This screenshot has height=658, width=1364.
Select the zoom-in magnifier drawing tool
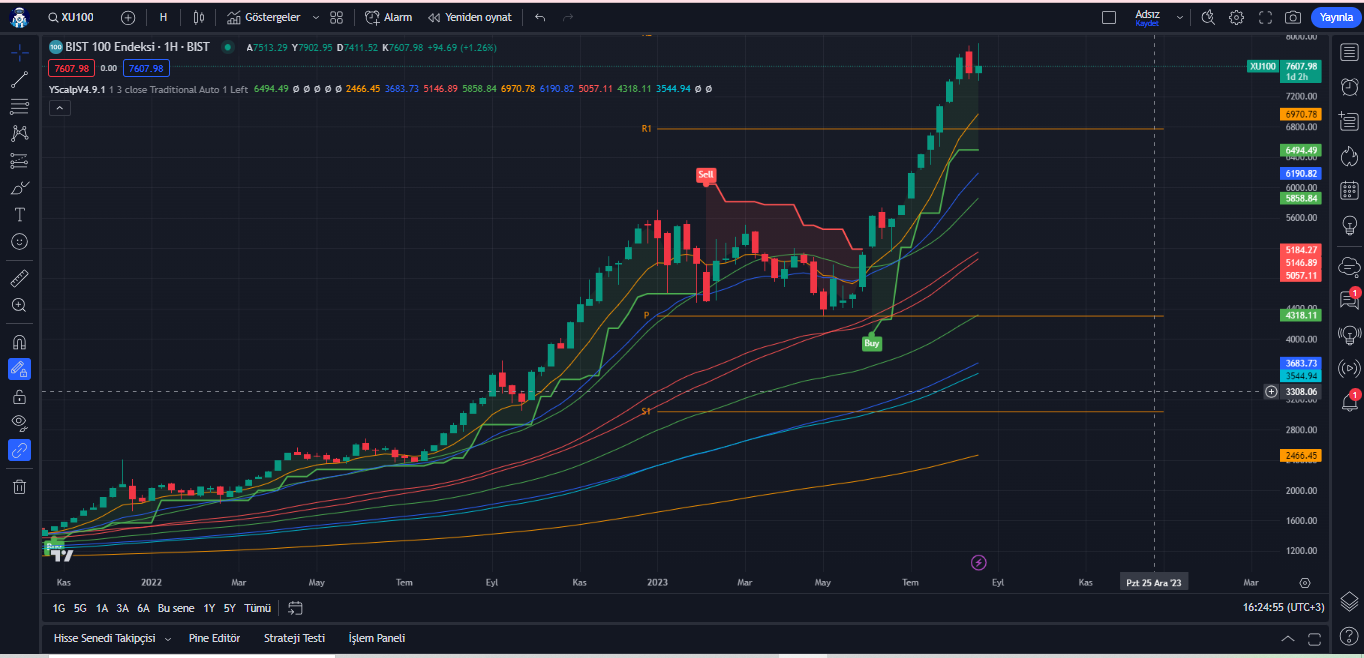coord(19,306)
